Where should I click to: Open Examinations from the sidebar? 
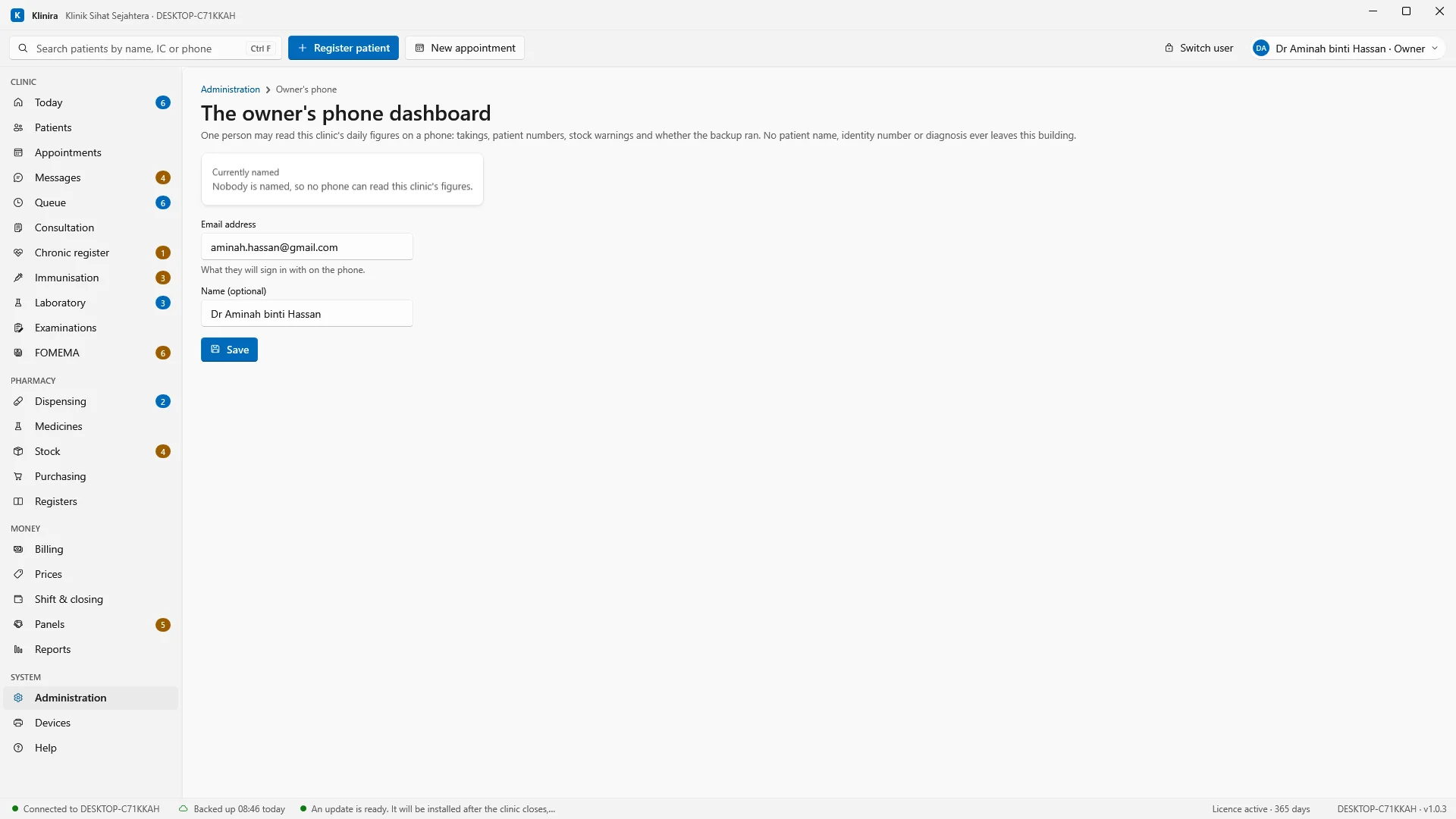coord(90,328)
